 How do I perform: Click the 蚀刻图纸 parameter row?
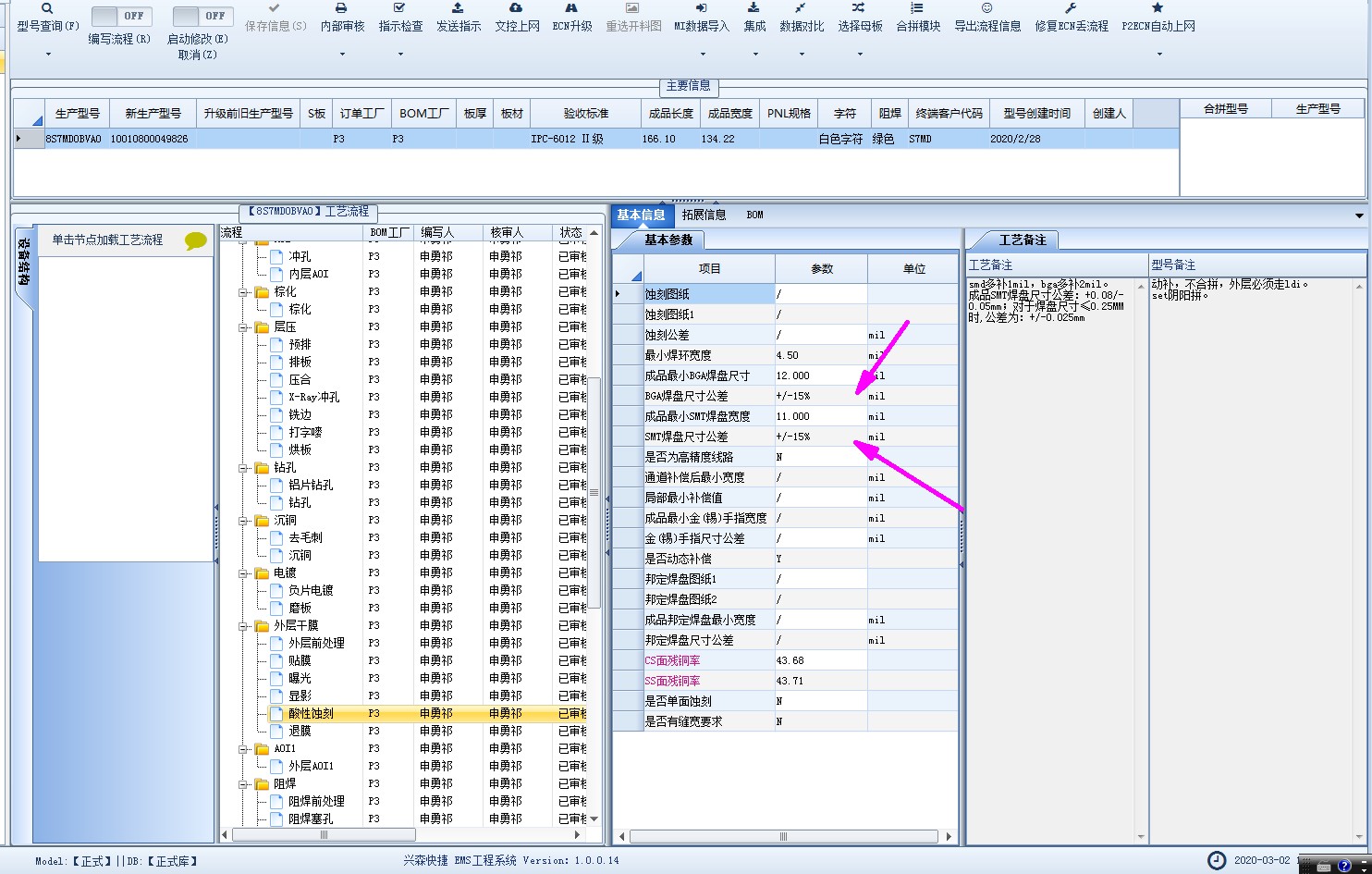[786, 294]
